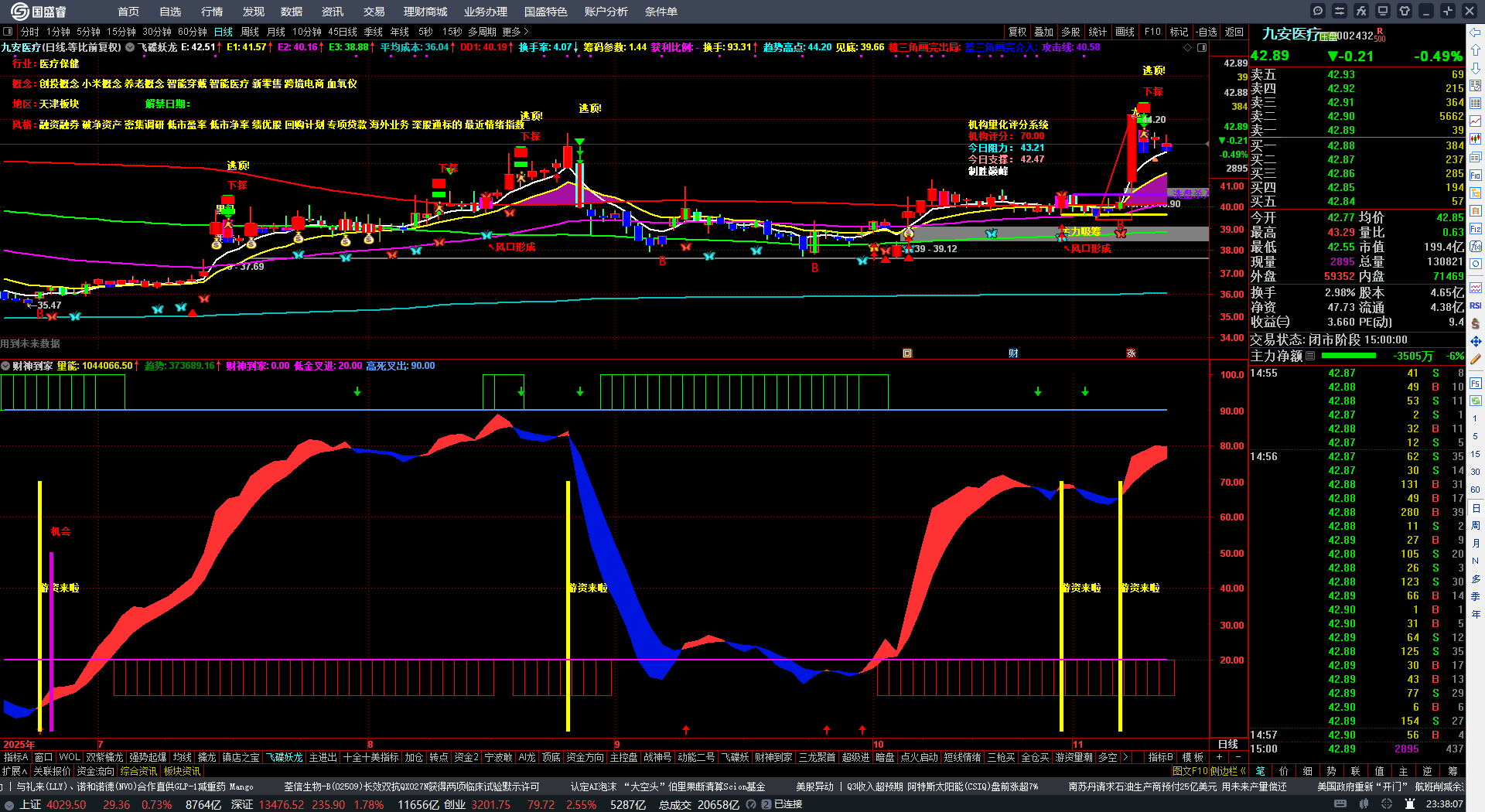Click the green 主力净额 progress bar

1349,356
